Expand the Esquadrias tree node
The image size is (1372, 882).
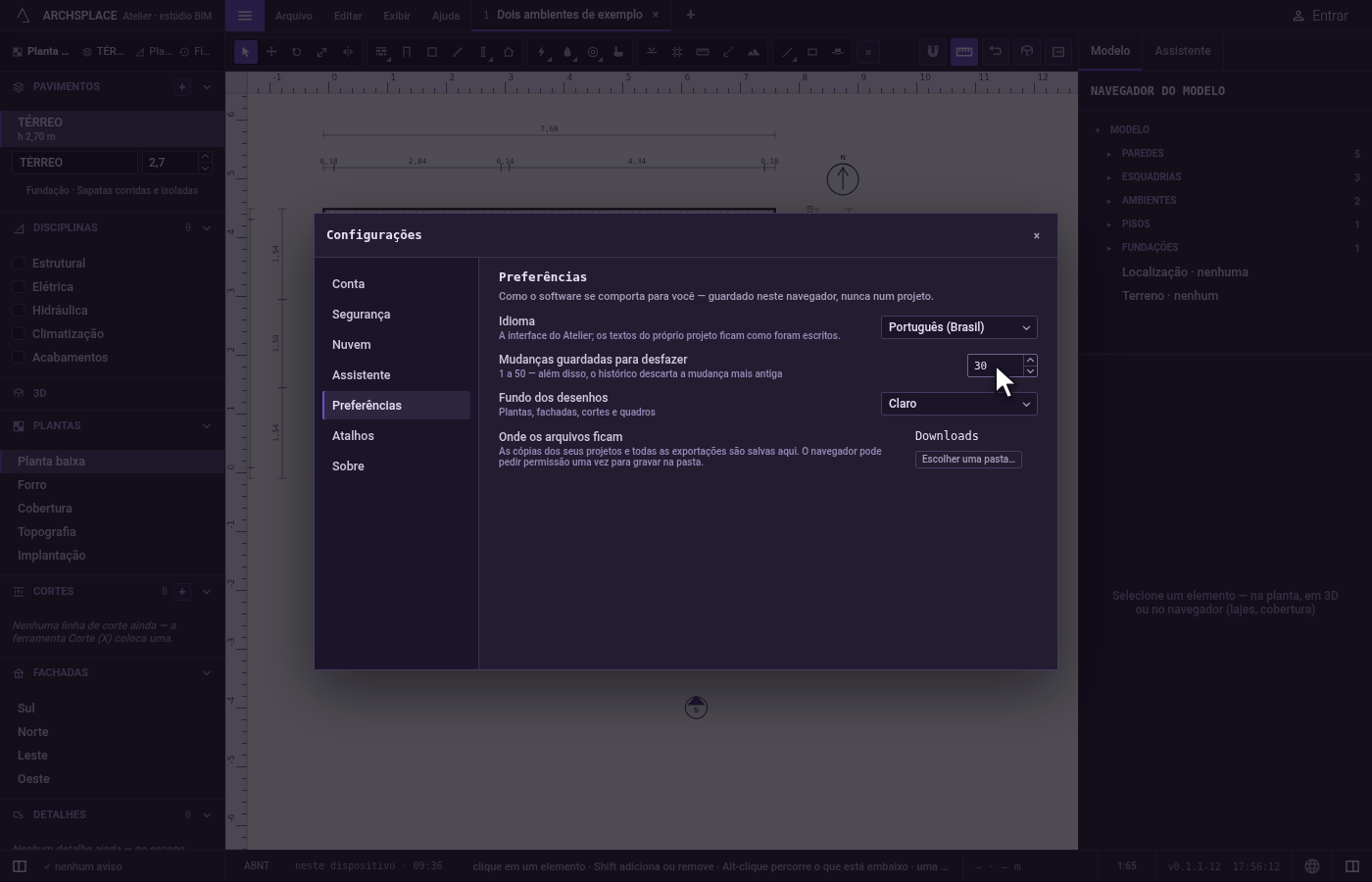click(1109, 177)
